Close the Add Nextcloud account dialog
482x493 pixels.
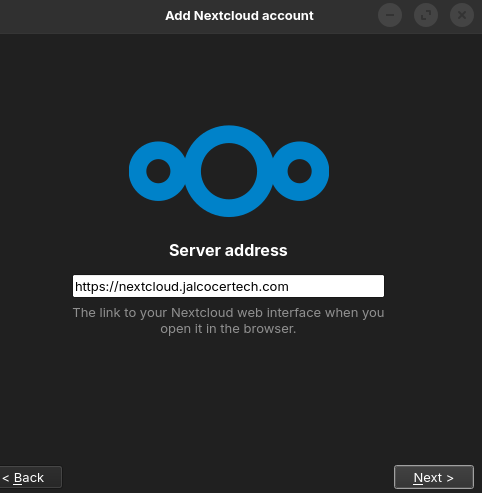462,15
